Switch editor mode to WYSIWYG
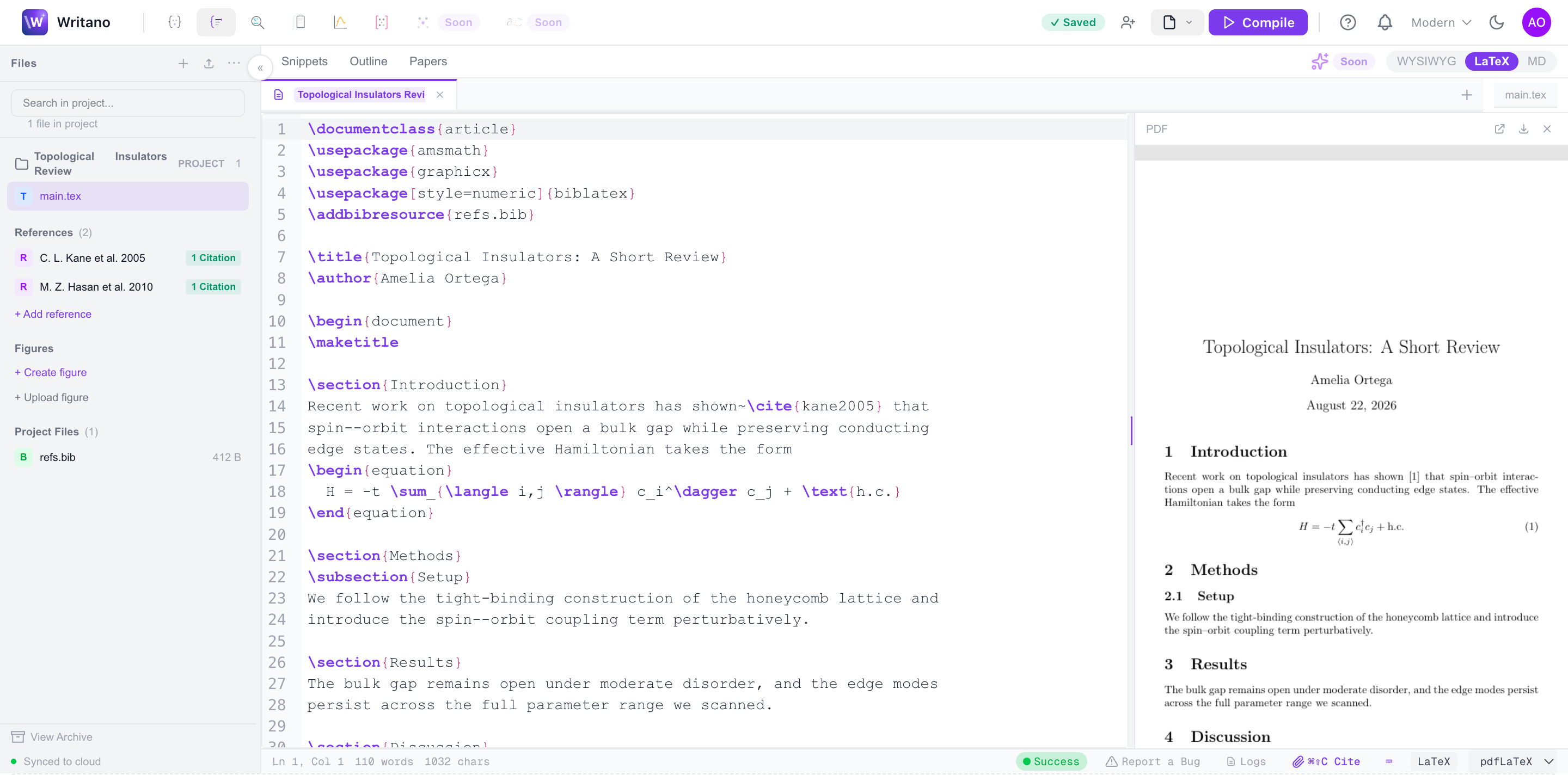Viewport: 1568px width, 775px height. tap(1426, 61)
